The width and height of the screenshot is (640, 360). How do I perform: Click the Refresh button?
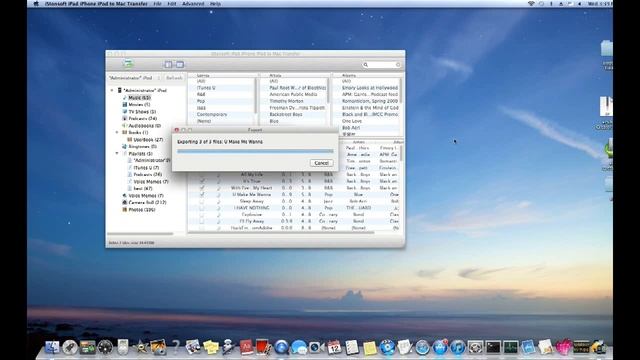[174, 78]
